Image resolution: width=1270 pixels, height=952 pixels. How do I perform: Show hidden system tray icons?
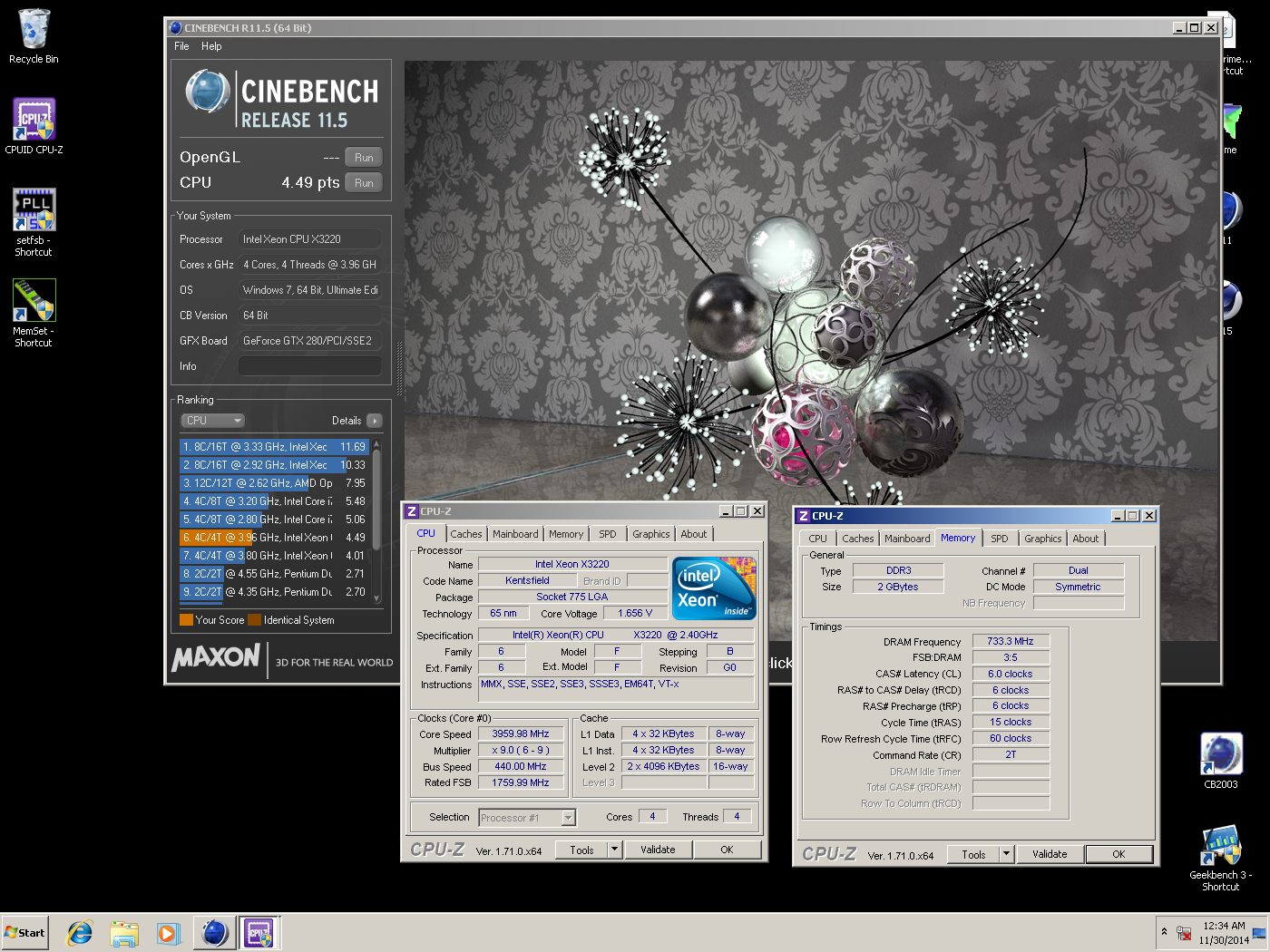click(1164, 932)
